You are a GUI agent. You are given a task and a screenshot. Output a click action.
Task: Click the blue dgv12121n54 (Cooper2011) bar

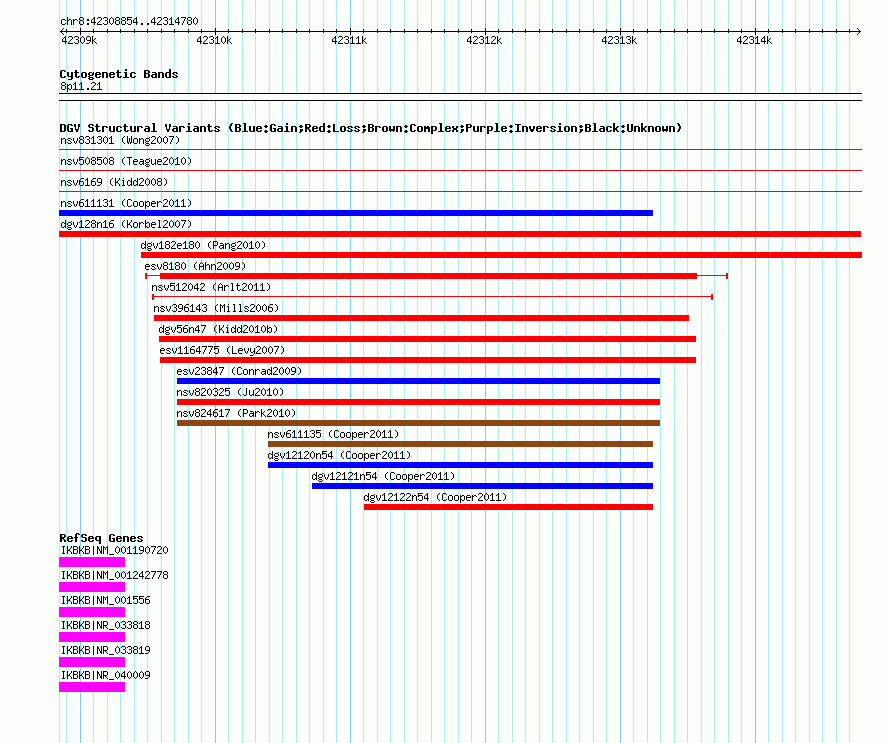click(x=482, y=486)
